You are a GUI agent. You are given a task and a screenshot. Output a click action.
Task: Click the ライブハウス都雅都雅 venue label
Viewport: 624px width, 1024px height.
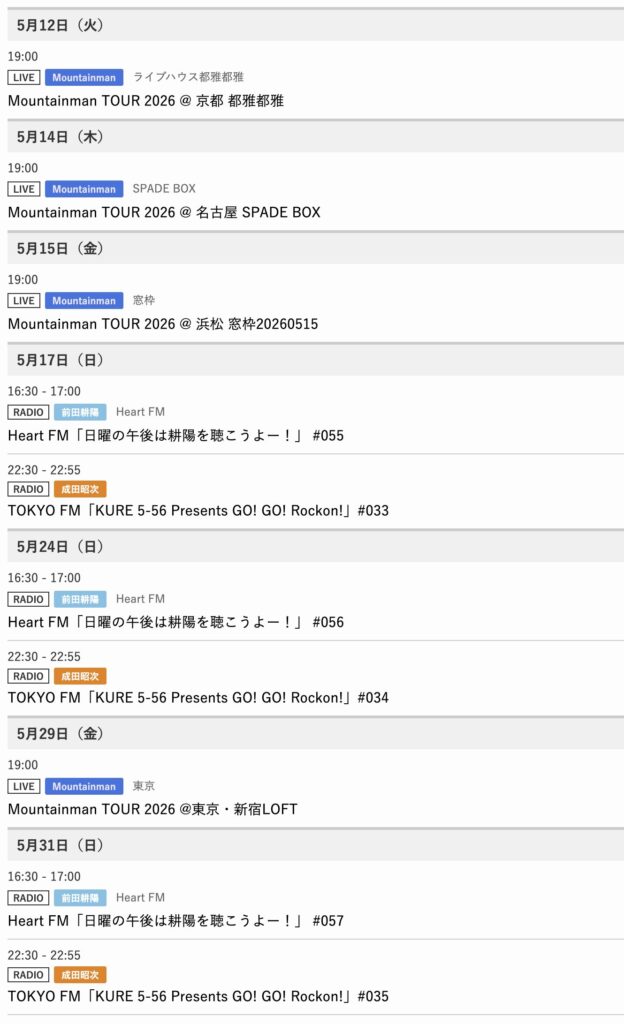(x=188, y=77)
